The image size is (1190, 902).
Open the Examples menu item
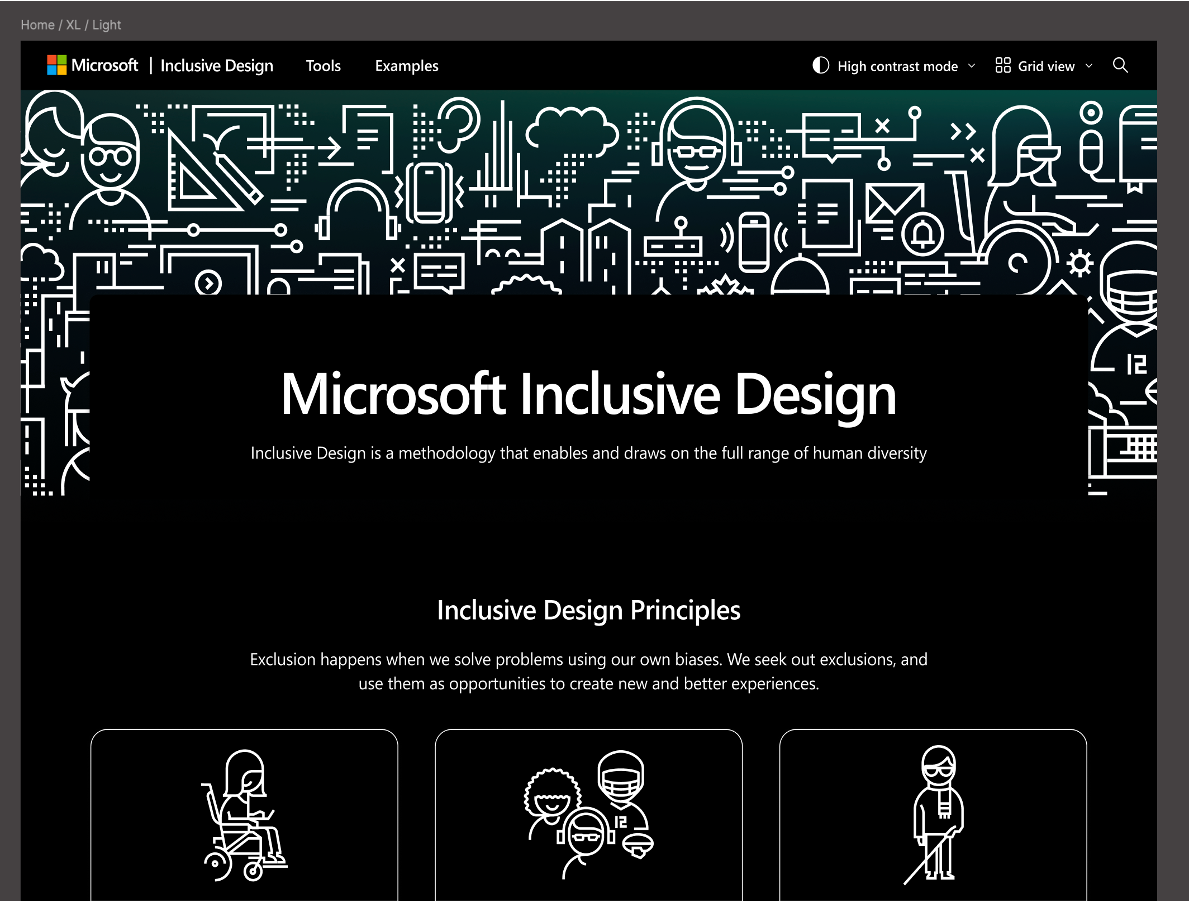pos(407,66)
